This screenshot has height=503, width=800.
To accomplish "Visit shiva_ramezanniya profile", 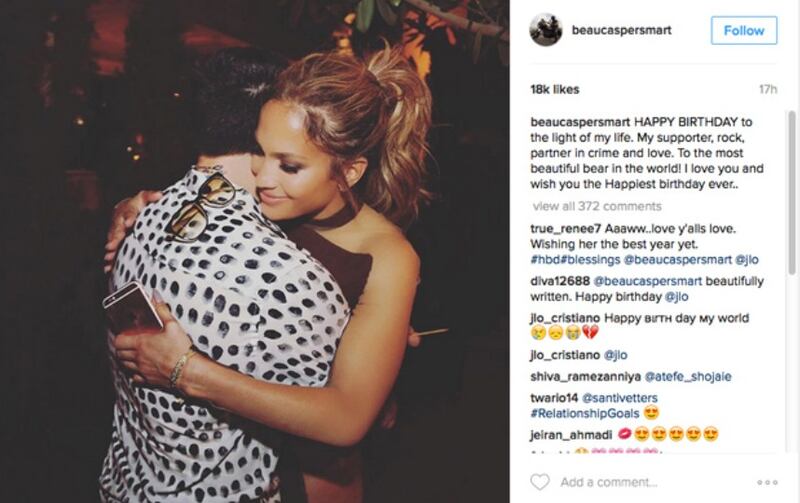I will point(585,376).
